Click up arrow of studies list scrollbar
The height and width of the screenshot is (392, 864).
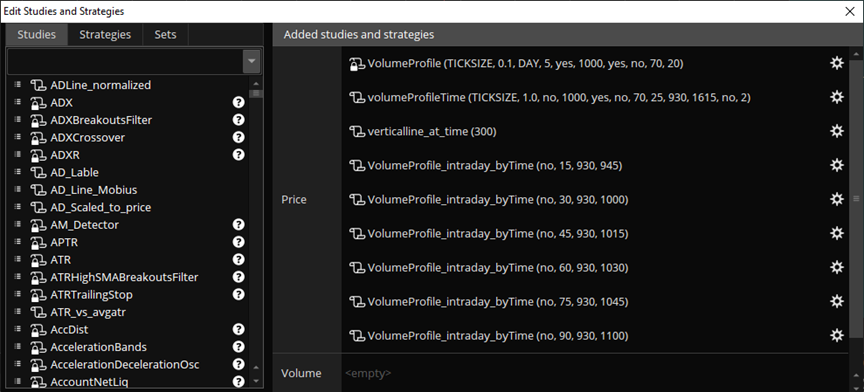point(255,84)
